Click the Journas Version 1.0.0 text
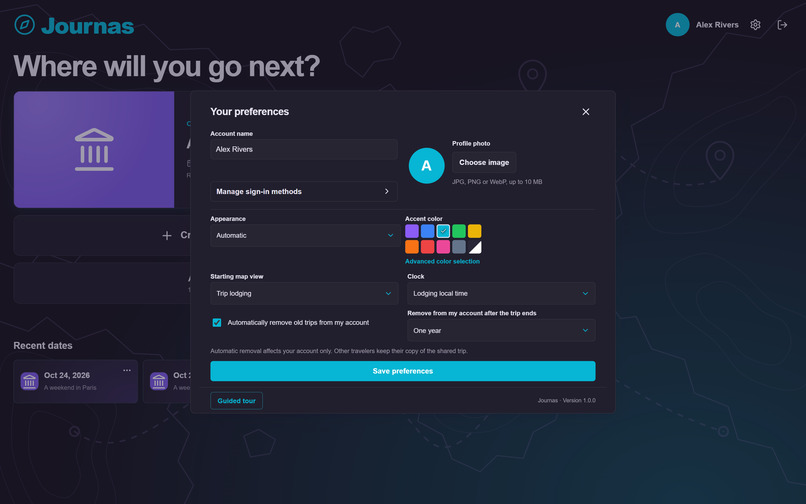 (566, 400)
